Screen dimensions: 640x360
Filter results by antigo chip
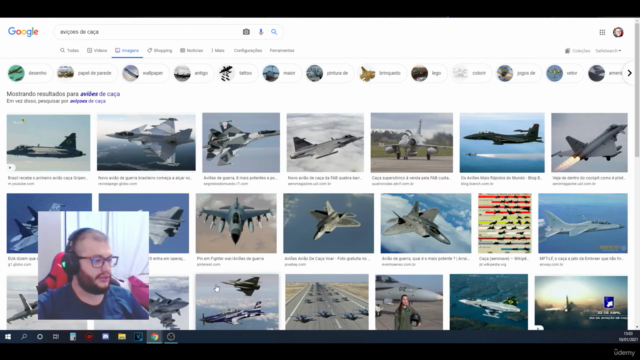[193, 73]
